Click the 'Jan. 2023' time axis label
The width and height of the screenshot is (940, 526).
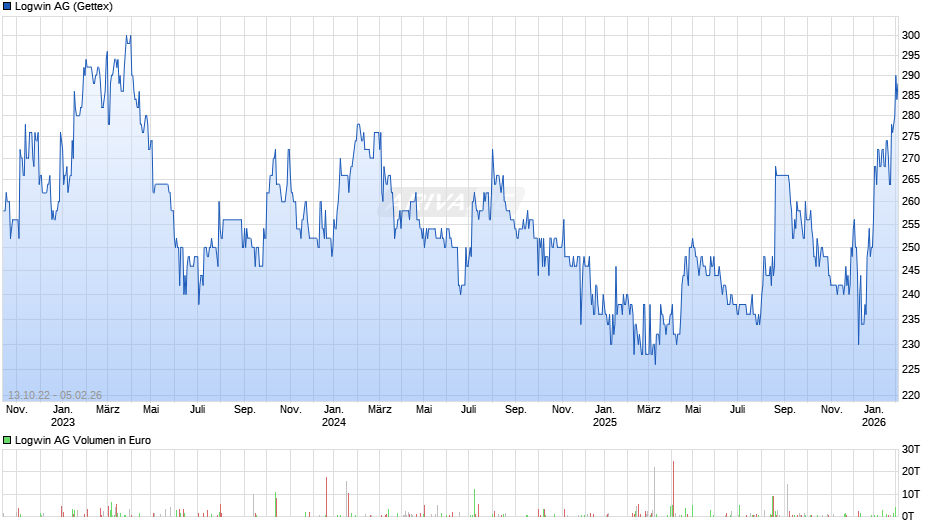63,416
